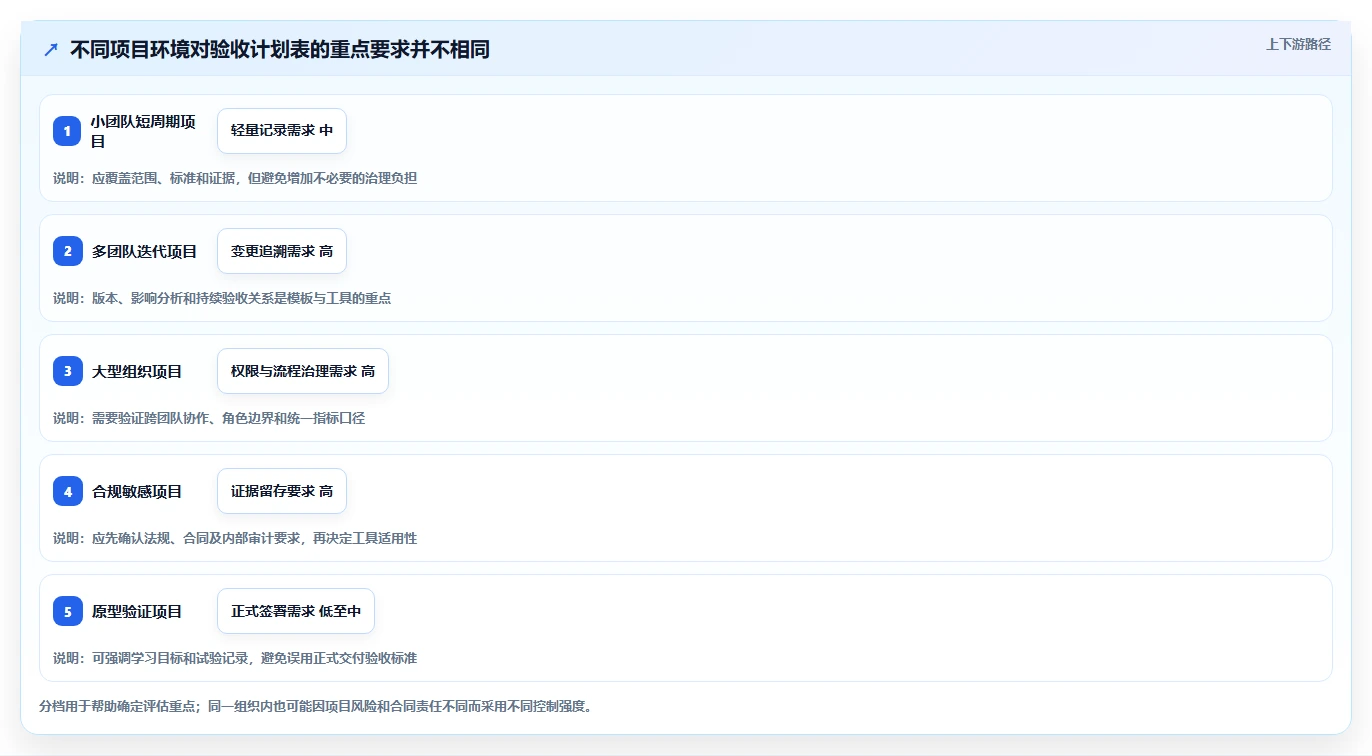This screenshot has height=756, width=1372.
Task: Click the arrow icon beside the header title
Action: pos(51,49)
